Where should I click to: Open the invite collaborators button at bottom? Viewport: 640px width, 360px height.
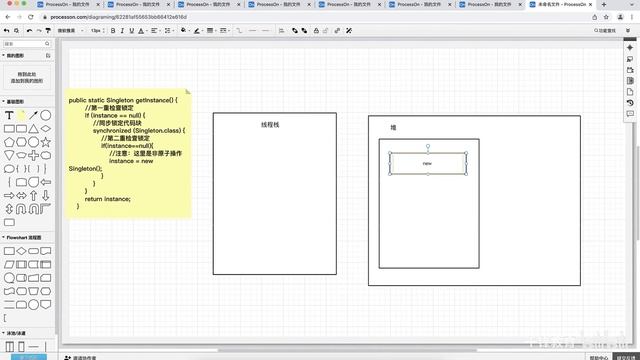pos(80,358)
